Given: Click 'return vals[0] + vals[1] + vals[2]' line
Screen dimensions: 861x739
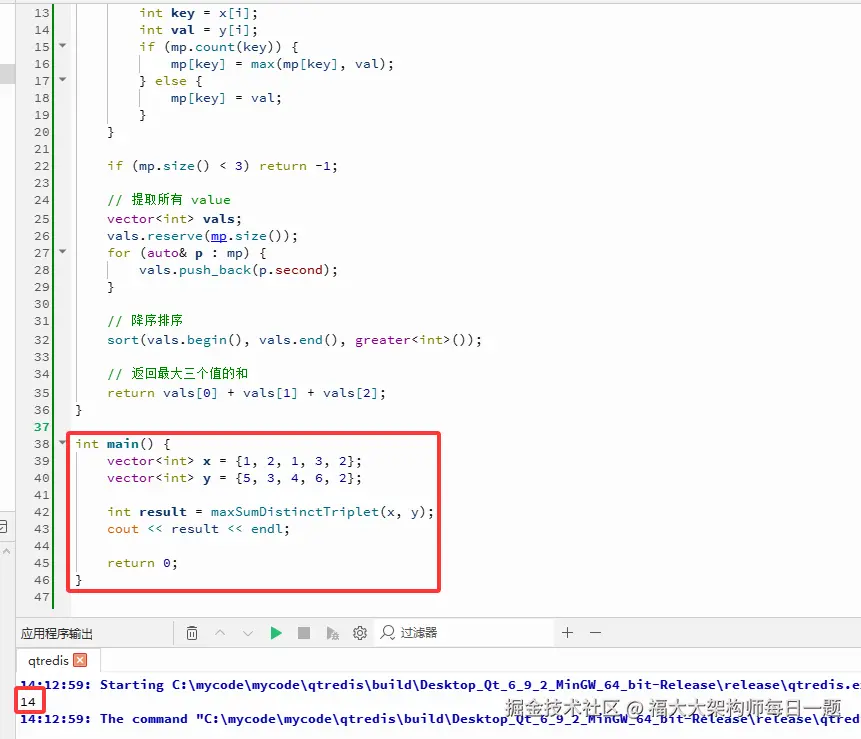Looking at the screenshot, I should (x=247, y=393).
